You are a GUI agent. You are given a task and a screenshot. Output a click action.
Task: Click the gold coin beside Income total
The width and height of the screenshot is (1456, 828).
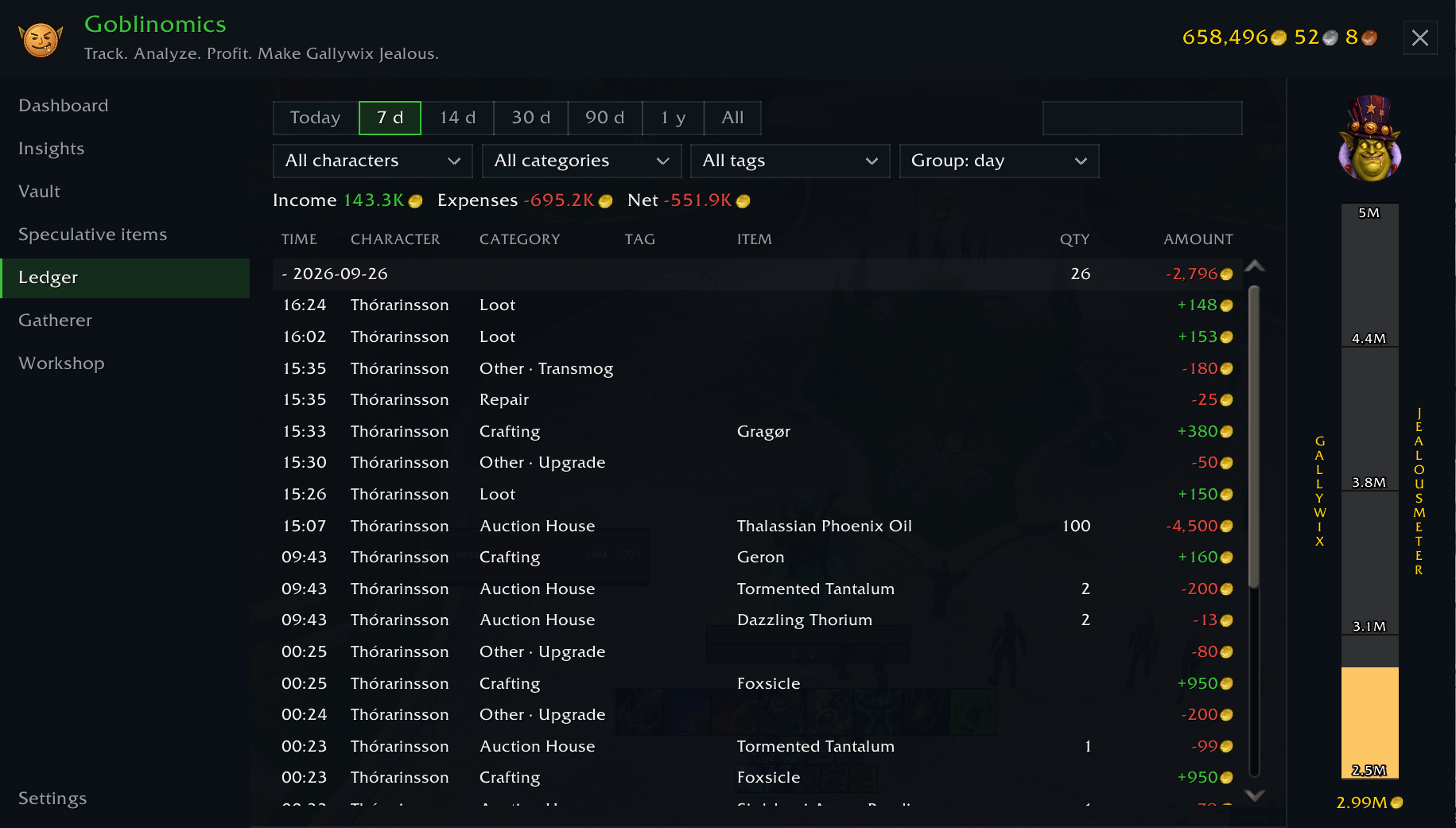pos(415,201)
